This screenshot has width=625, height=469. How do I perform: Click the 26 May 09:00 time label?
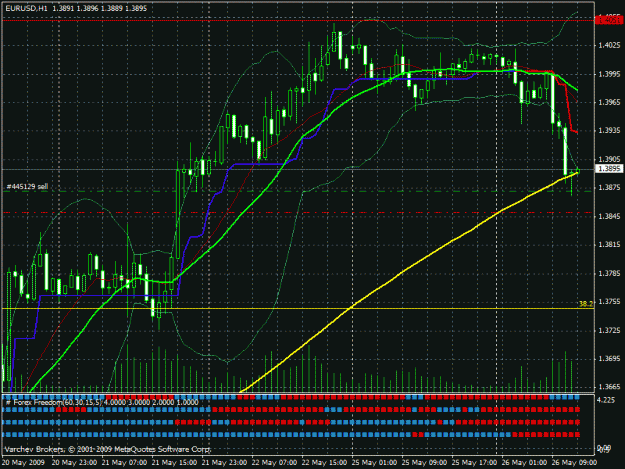point(574,463)
